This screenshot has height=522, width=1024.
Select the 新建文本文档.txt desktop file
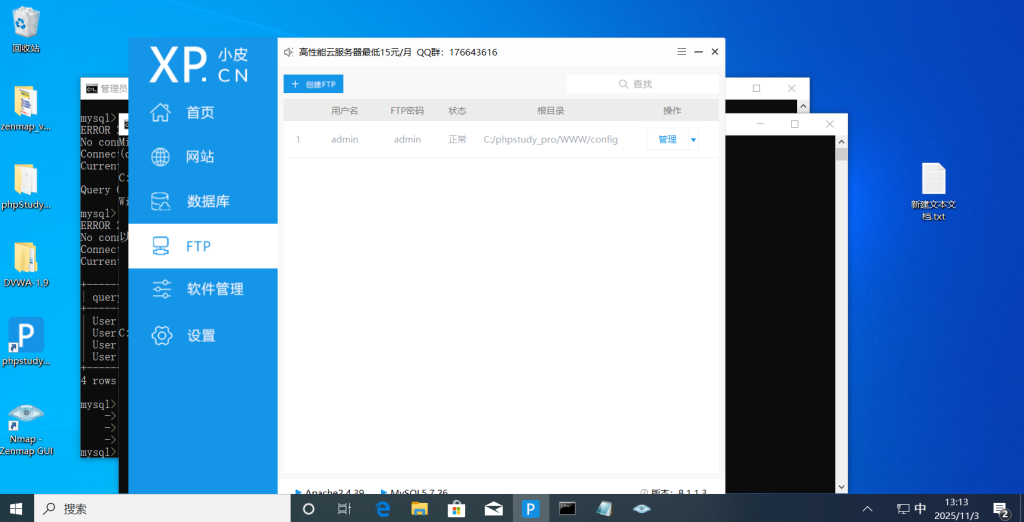pyautogui.click(x=933, y=191)
